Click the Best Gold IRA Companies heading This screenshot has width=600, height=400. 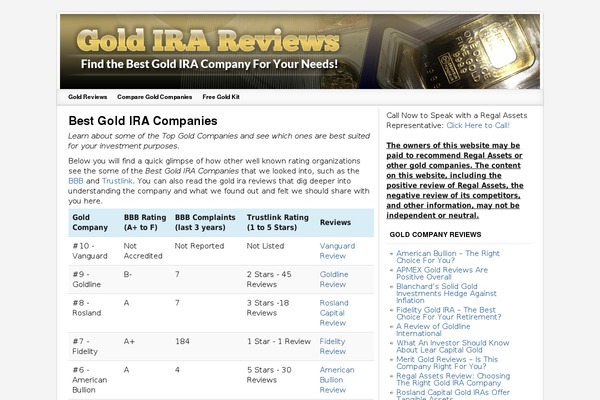pyautogui.click(x=143, y=121)
